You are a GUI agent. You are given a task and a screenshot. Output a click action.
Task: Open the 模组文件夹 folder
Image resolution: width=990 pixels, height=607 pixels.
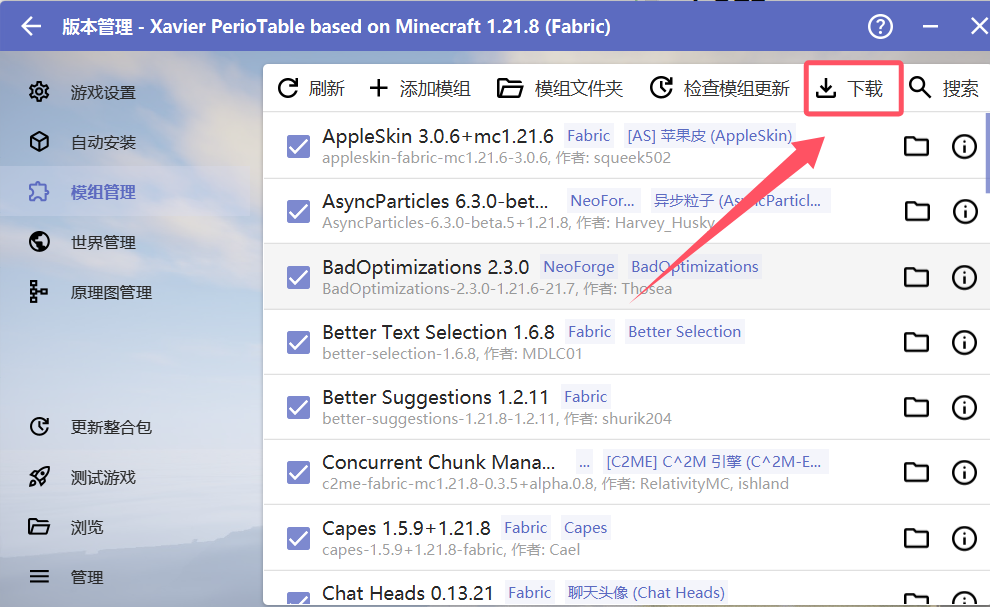point(560,88)
